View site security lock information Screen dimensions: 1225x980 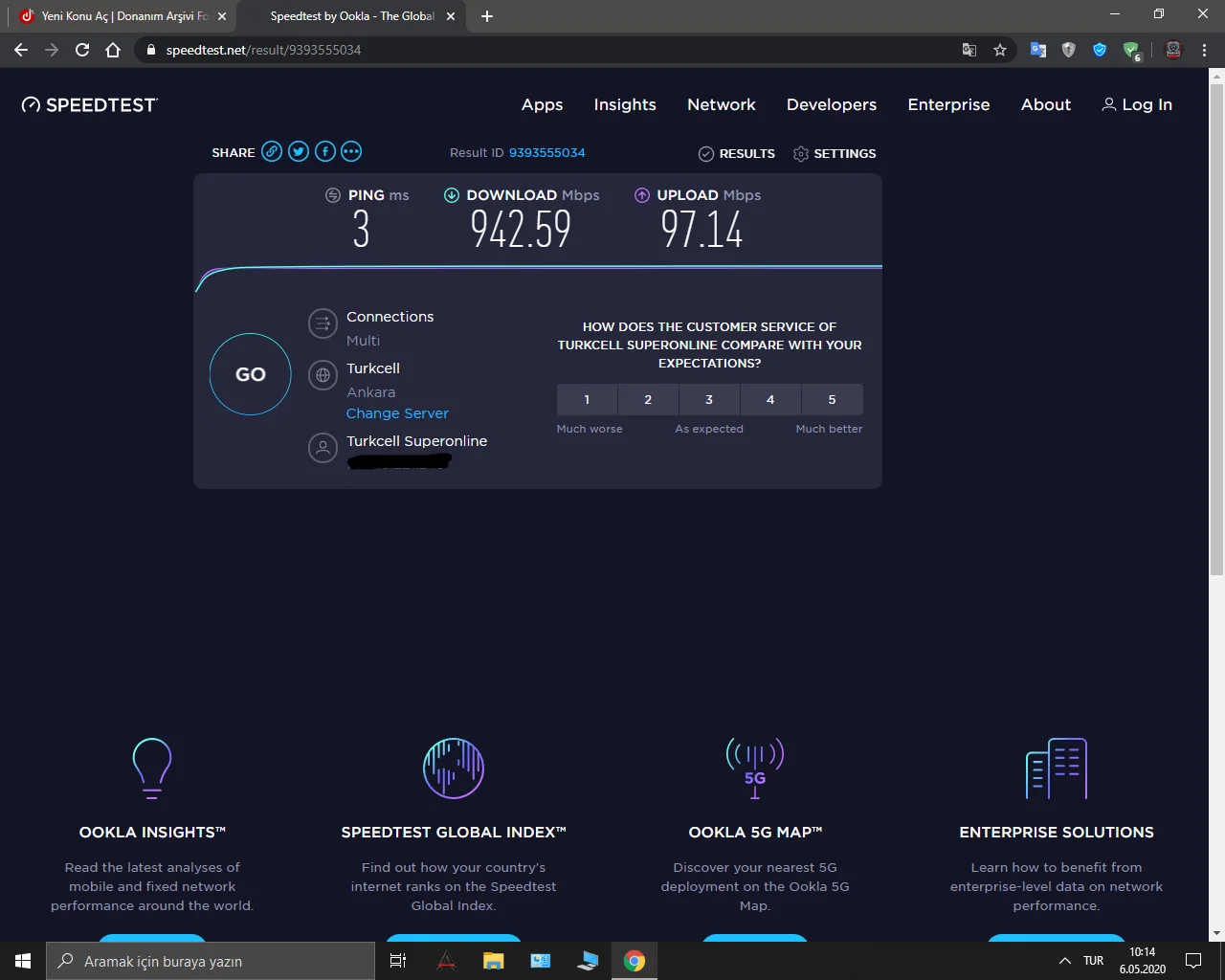coord(150,50)
